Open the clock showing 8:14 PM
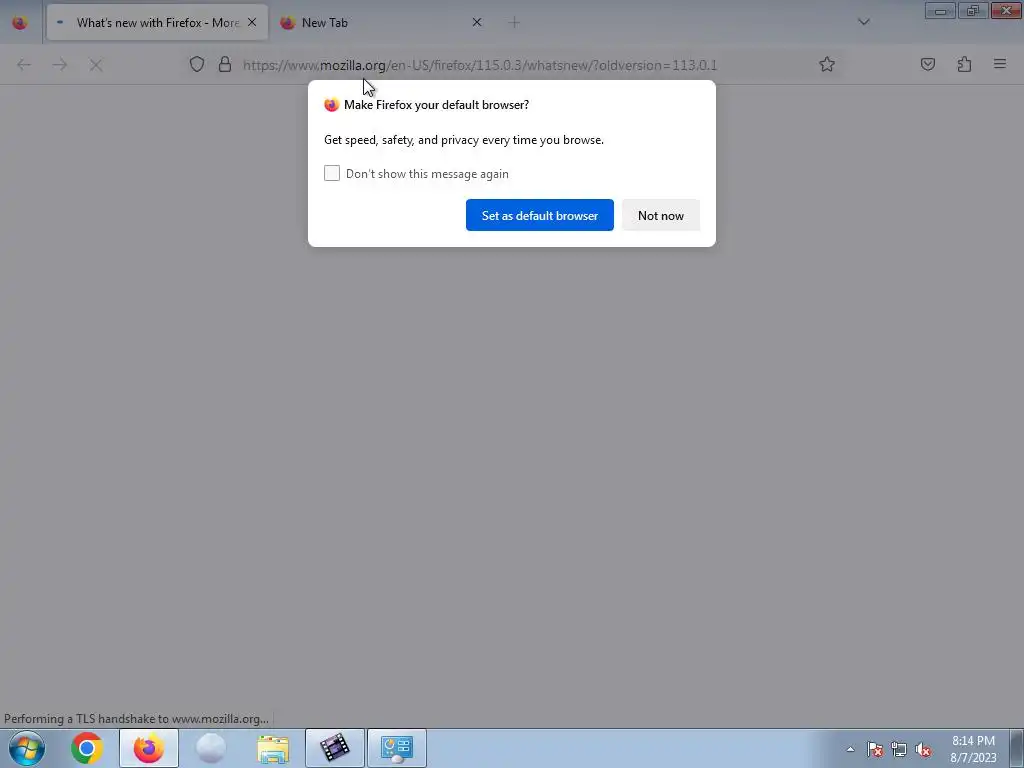The image size is (1024, 768). (x=972, y=749)
